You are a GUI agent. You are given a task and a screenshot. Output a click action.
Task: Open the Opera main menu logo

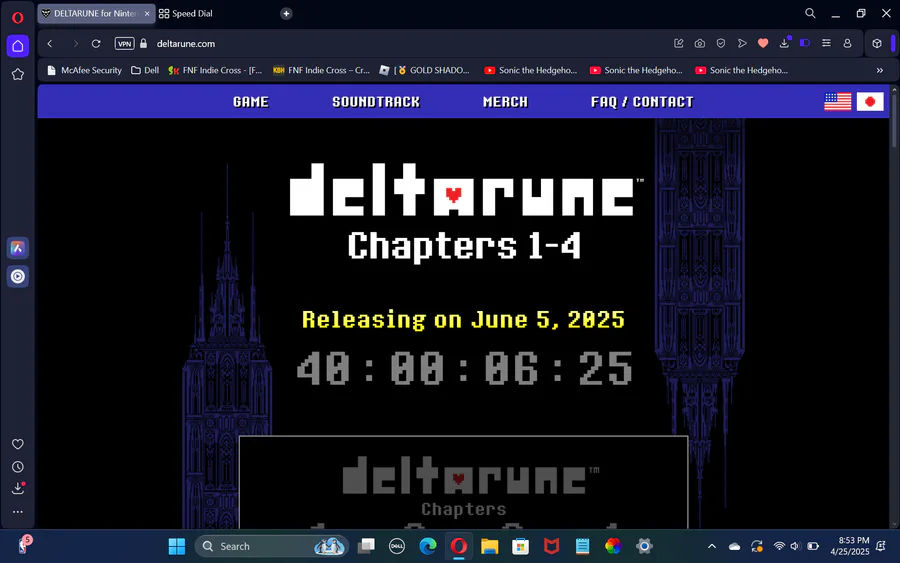tap(17, 18)
